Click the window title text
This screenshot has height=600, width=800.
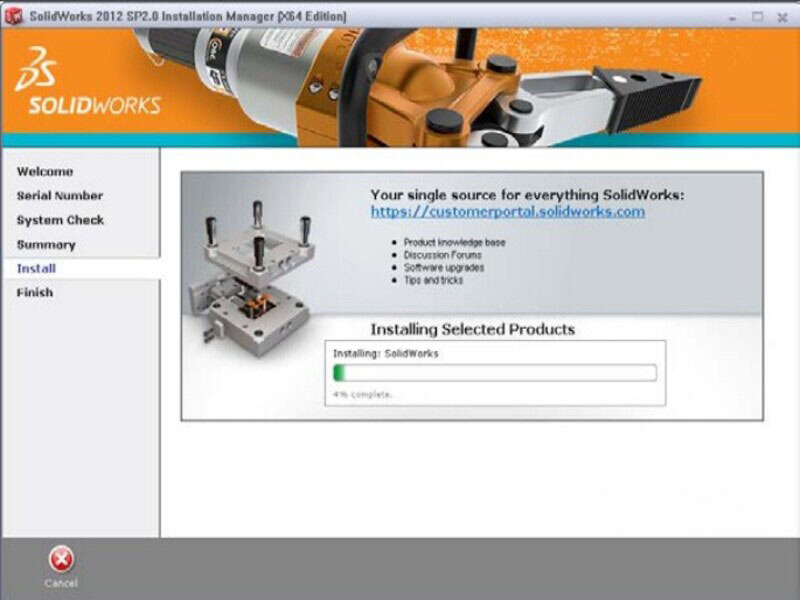188,16
